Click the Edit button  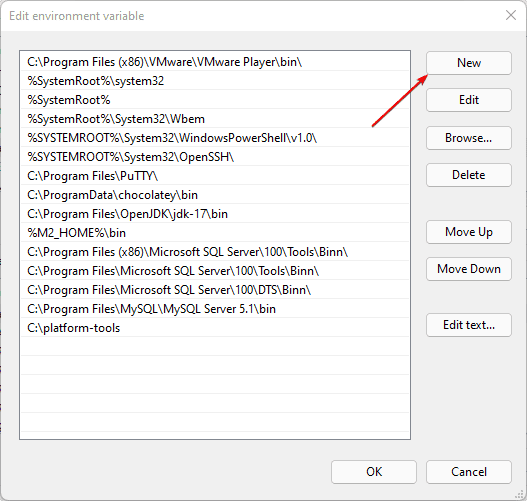[469, 100]
